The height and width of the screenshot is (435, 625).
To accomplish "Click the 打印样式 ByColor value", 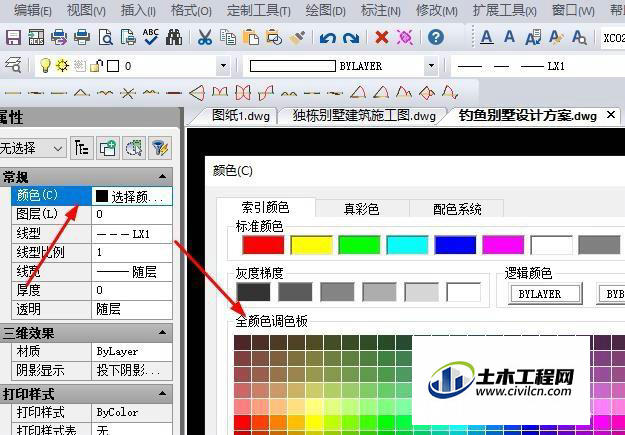I will coord(132,412).
